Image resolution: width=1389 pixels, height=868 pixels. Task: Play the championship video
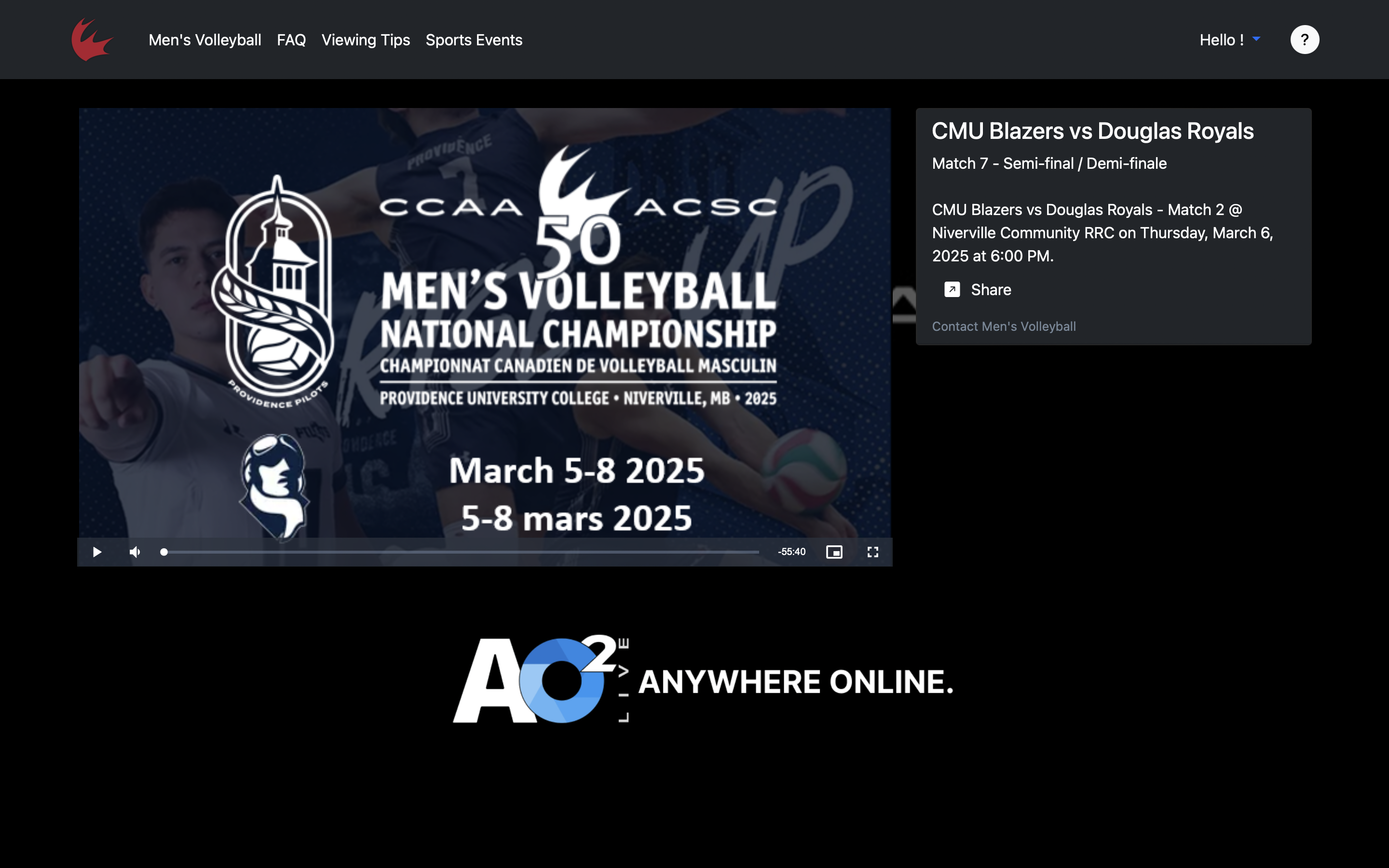97,552
